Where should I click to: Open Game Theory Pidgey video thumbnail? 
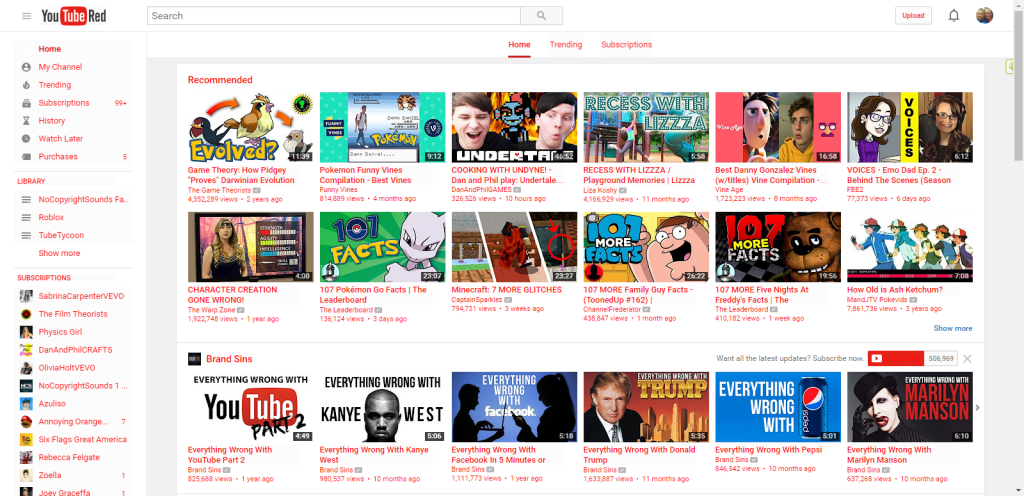251,127
